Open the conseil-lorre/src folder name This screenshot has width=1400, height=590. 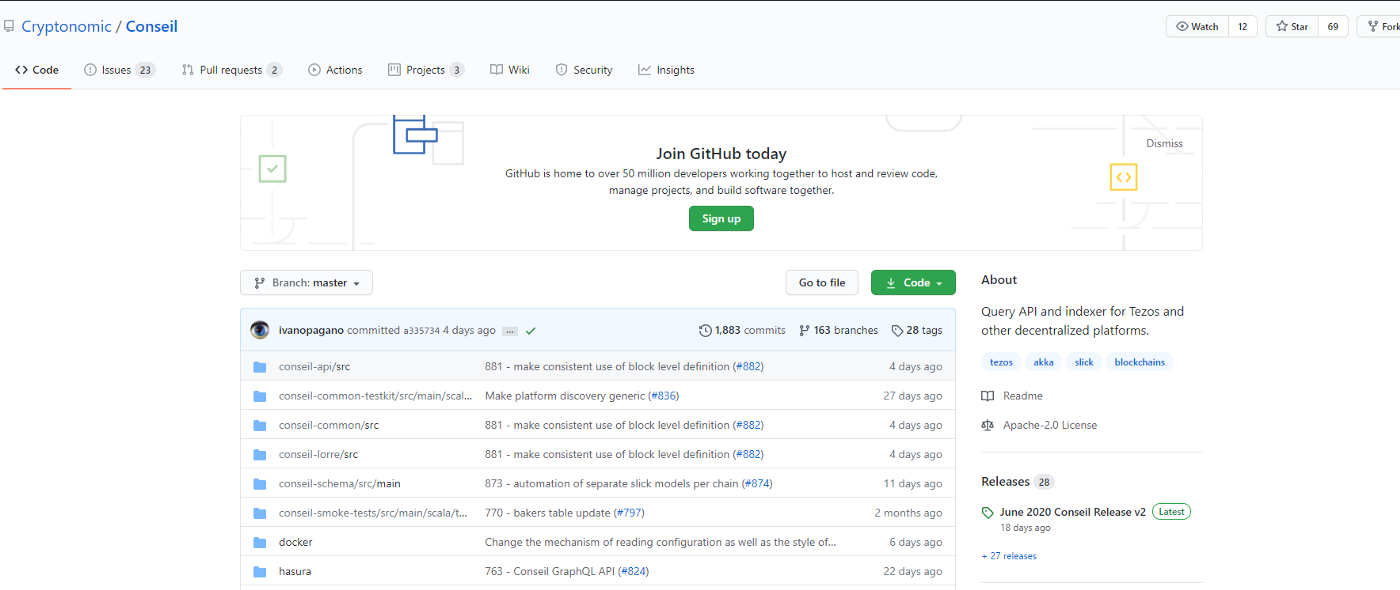[x=318, y=454]
